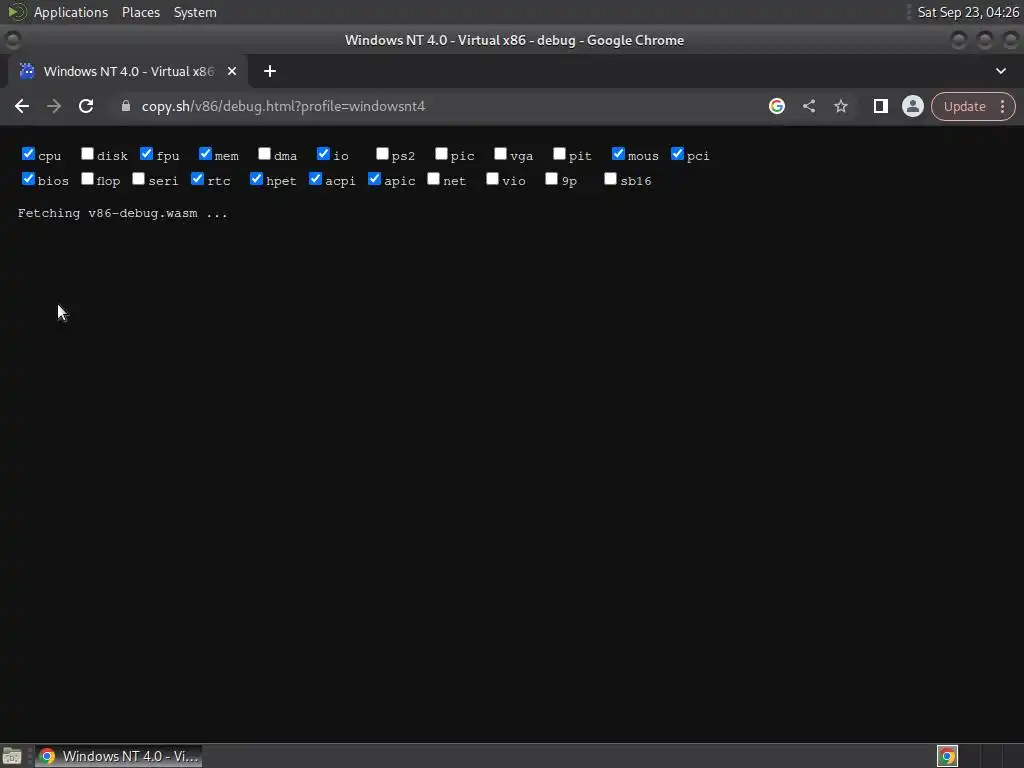Click the Google icon in address bar
This screenshot has width=1024, height=768.
click(x=776, y=106)
